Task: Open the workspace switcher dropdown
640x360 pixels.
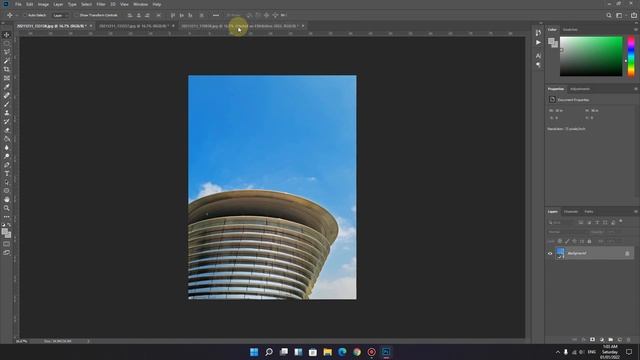Action: pos(620,15)
